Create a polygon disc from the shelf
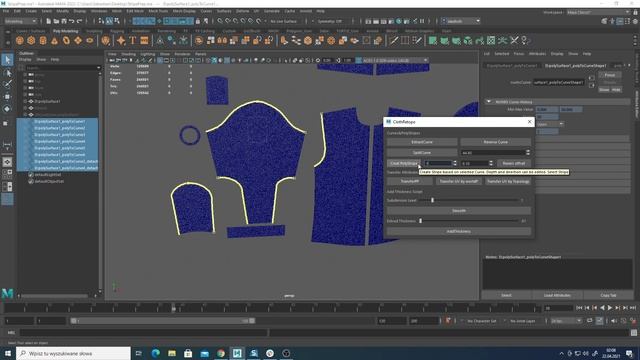Viewport: 640px width, 360px height. (89, 40)
